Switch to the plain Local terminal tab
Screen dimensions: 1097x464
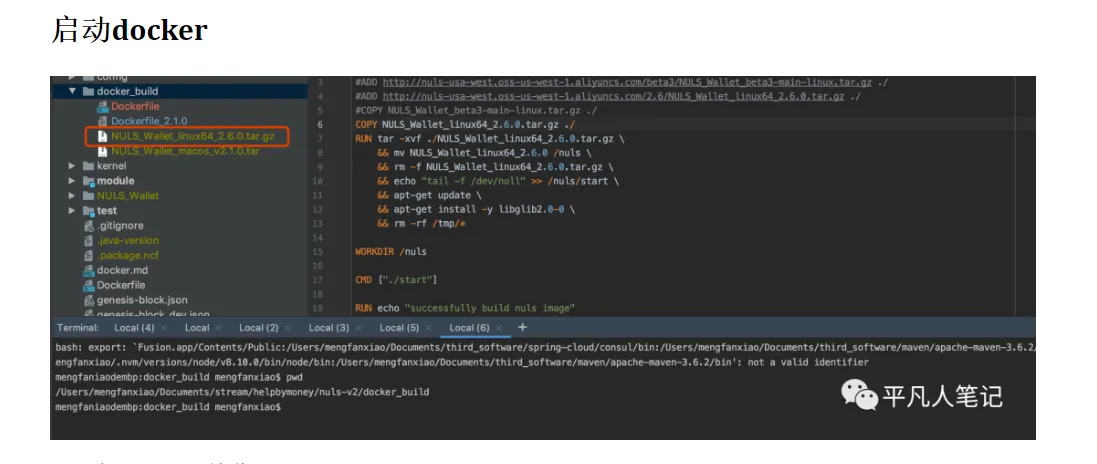[x=197, y=328]
